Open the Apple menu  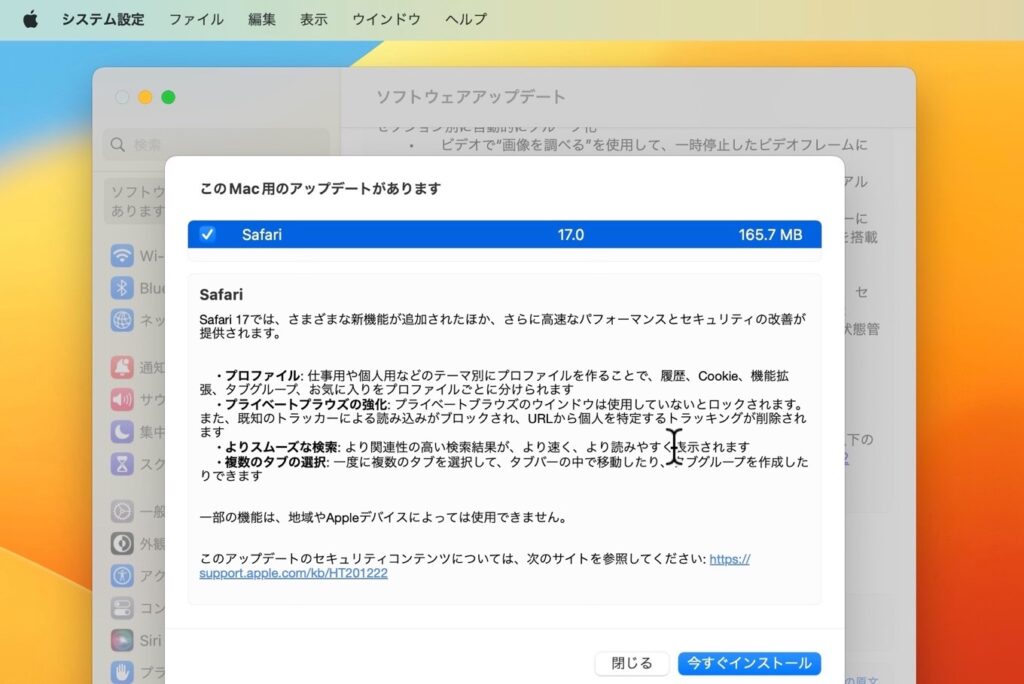30,17
